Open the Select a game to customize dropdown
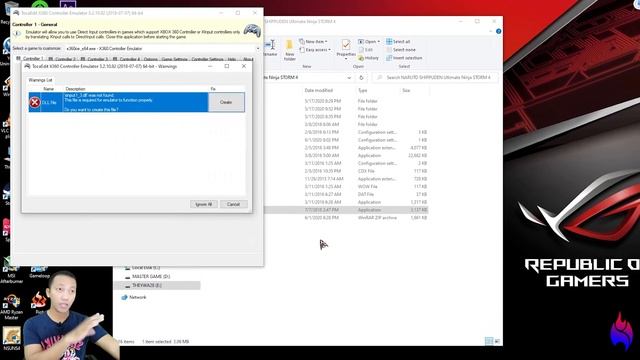640x360 pixels. 258,49
